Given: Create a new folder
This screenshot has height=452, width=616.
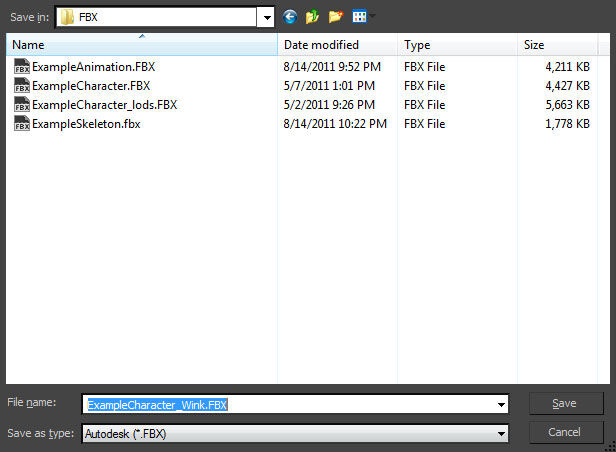Looking at the screenshot, I should (336, 17).
